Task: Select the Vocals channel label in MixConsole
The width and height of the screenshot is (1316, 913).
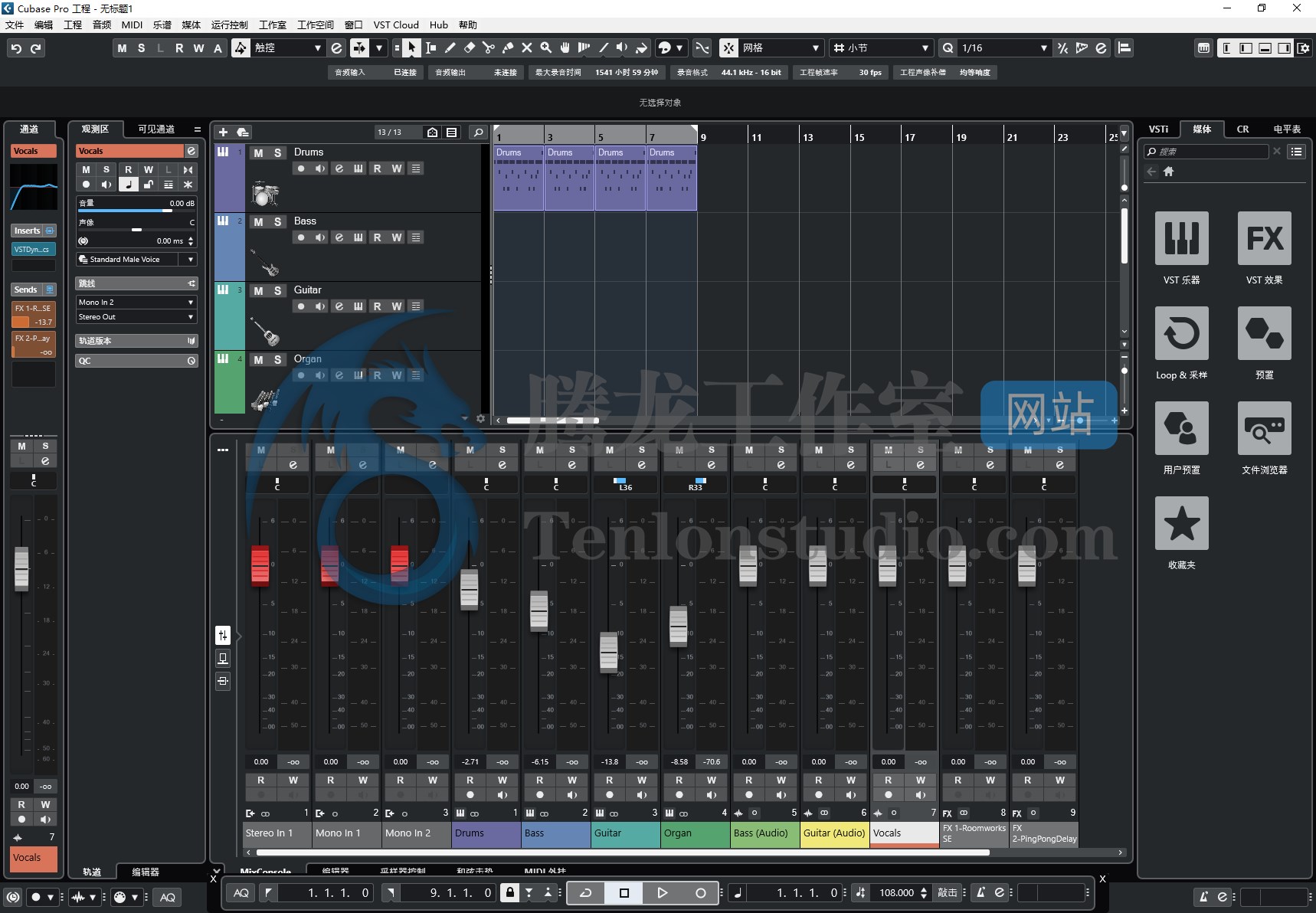Action: 904,833
